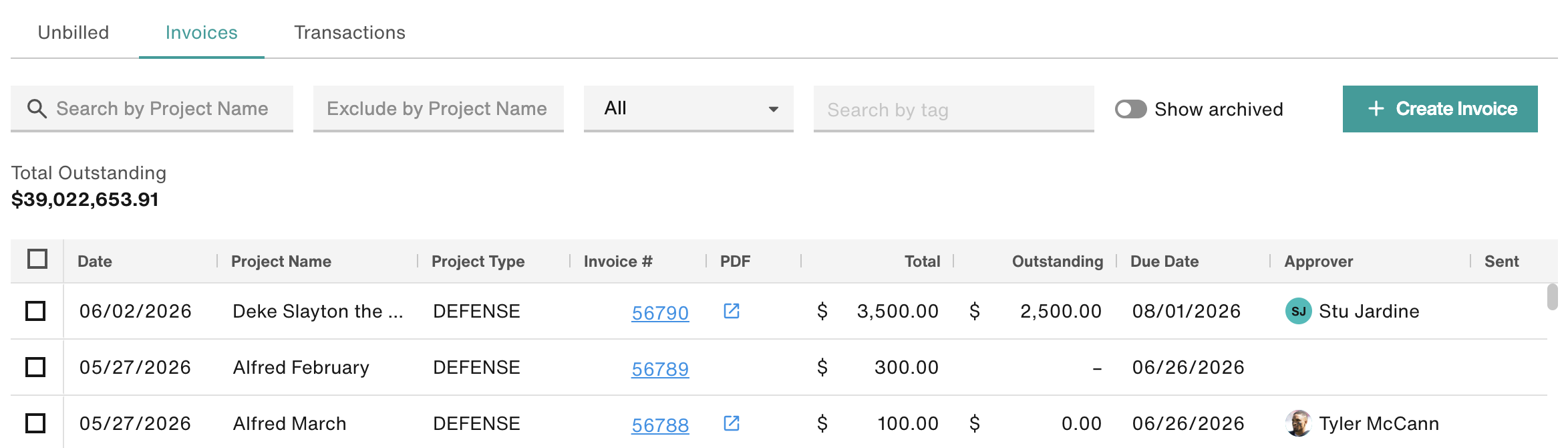This screenshot has width=1568, height=448.
Task: Focus the Exclude by Project Name field
Action: pyautogui.click(x=438, y=108)
